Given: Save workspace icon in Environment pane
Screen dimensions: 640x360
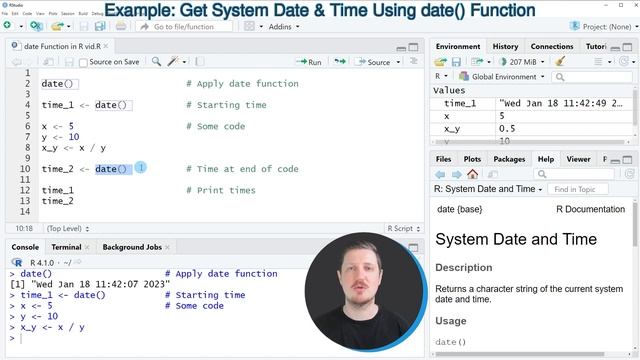Looking at the screenshot, I should click(456, 62).
